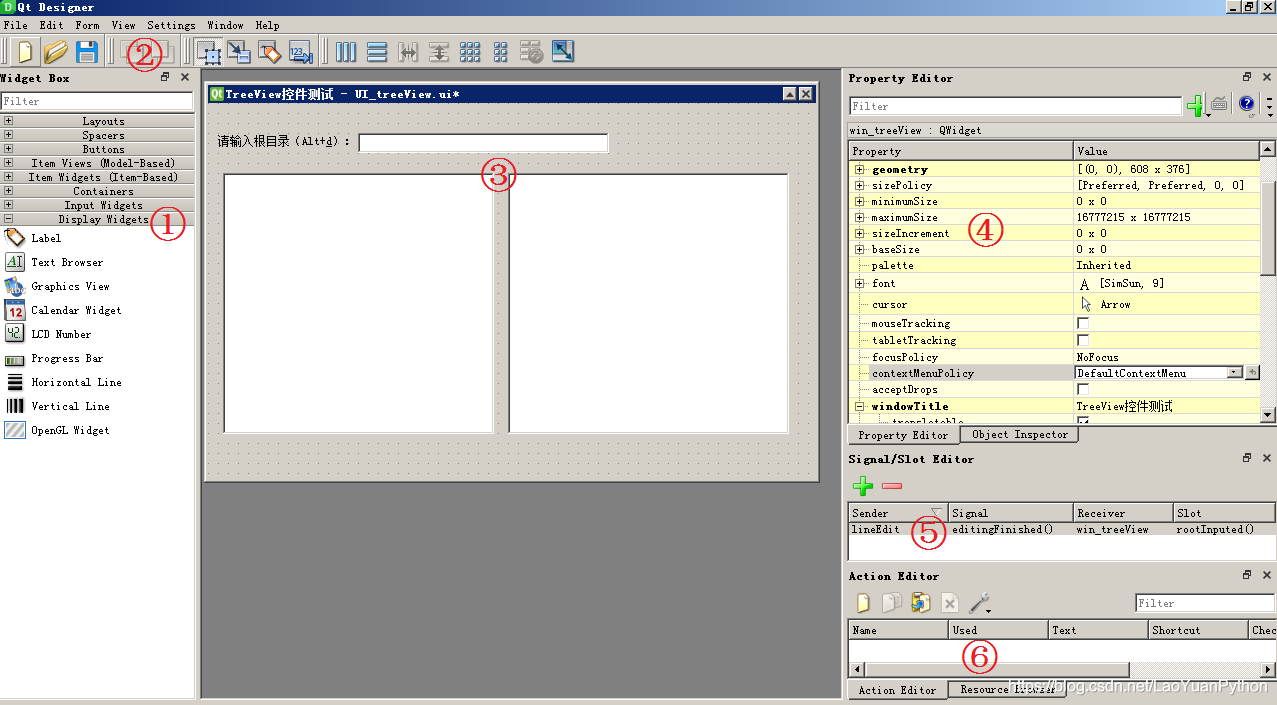This screenshot has width=1277, height=705.
Task: Expand the Buttons category in Widget Box
Action: point(9,149)
